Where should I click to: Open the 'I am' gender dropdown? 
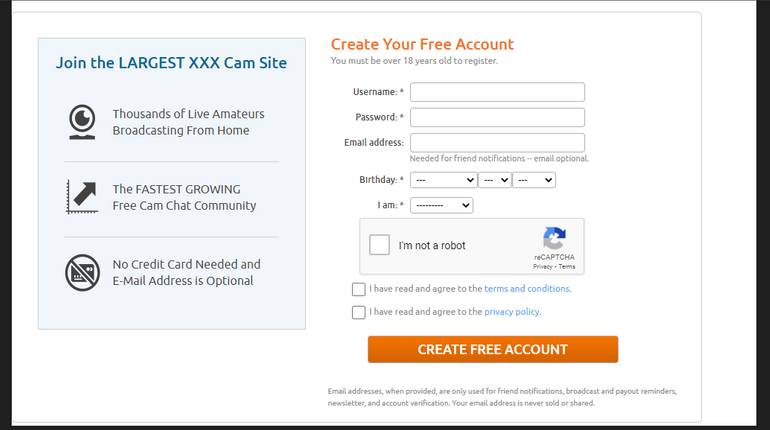(x=441, y=205)
